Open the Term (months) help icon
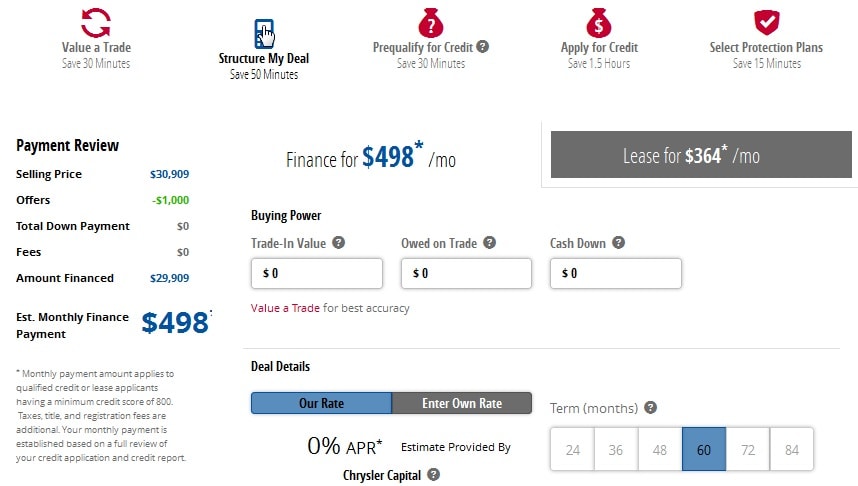This screenshot has height=486, width=858. coord(650,408)
